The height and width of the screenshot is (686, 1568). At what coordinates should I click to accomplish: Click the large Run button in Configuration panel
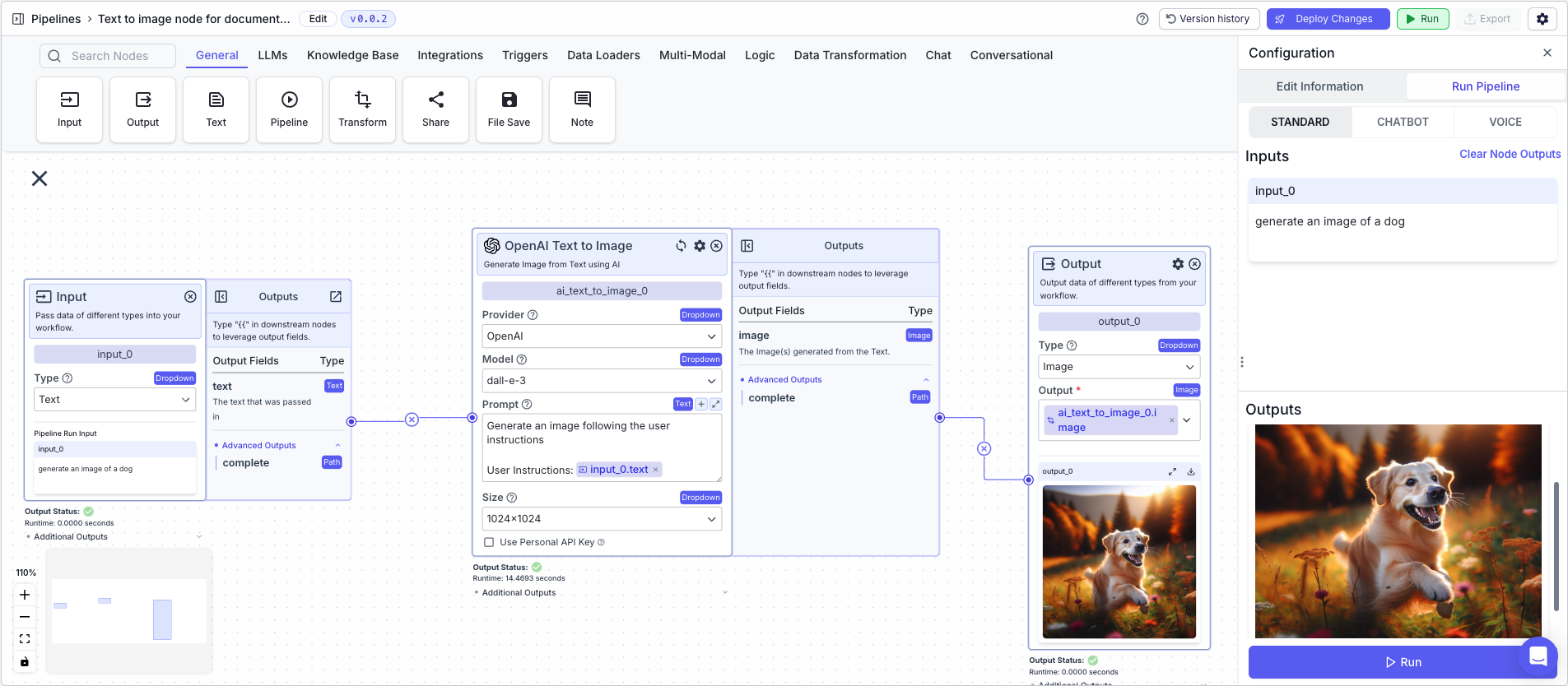click(1403, 662)
